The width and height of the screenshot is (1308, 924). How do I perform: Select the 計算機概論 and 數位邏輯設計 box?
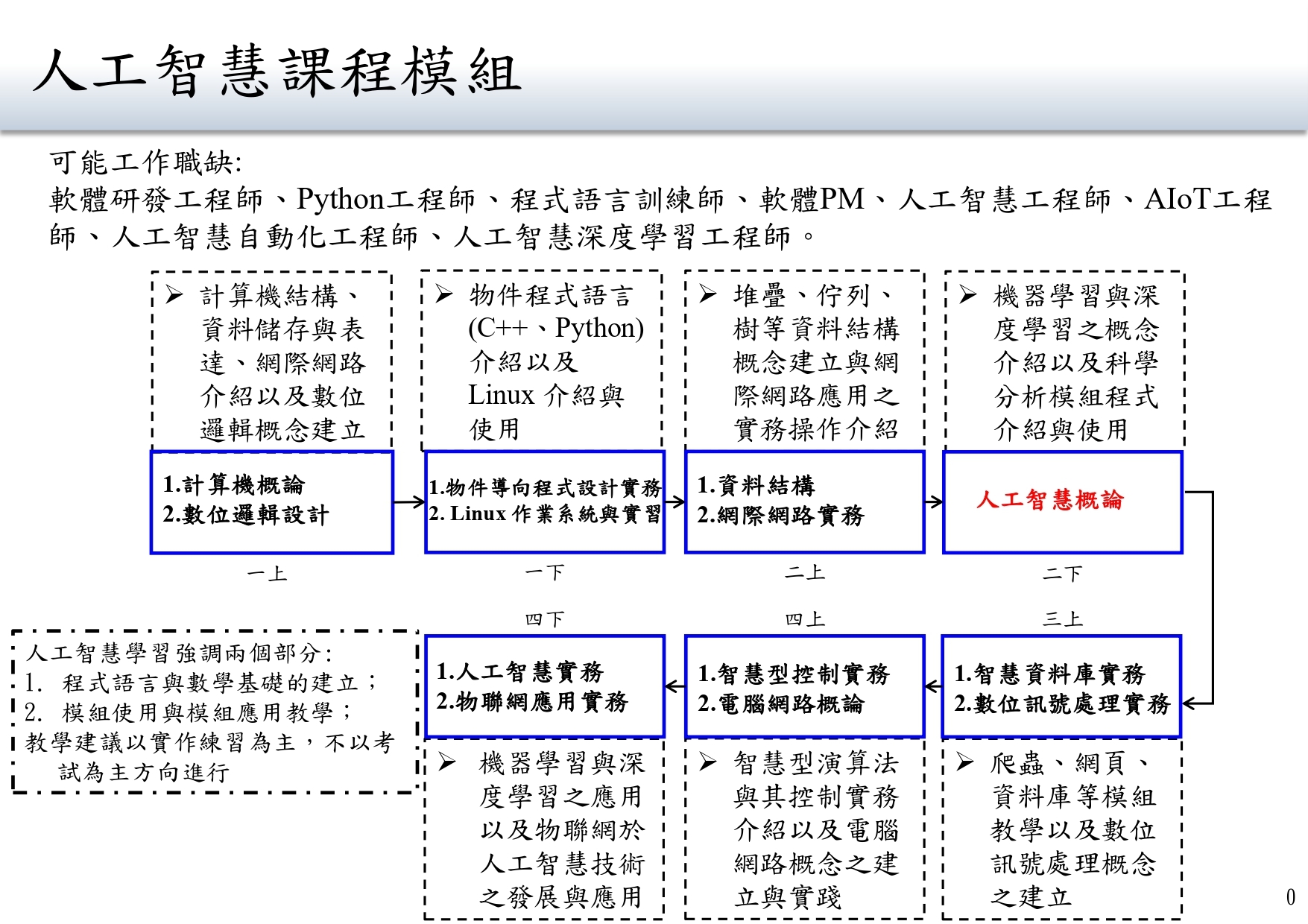click(x=271, y=501)
